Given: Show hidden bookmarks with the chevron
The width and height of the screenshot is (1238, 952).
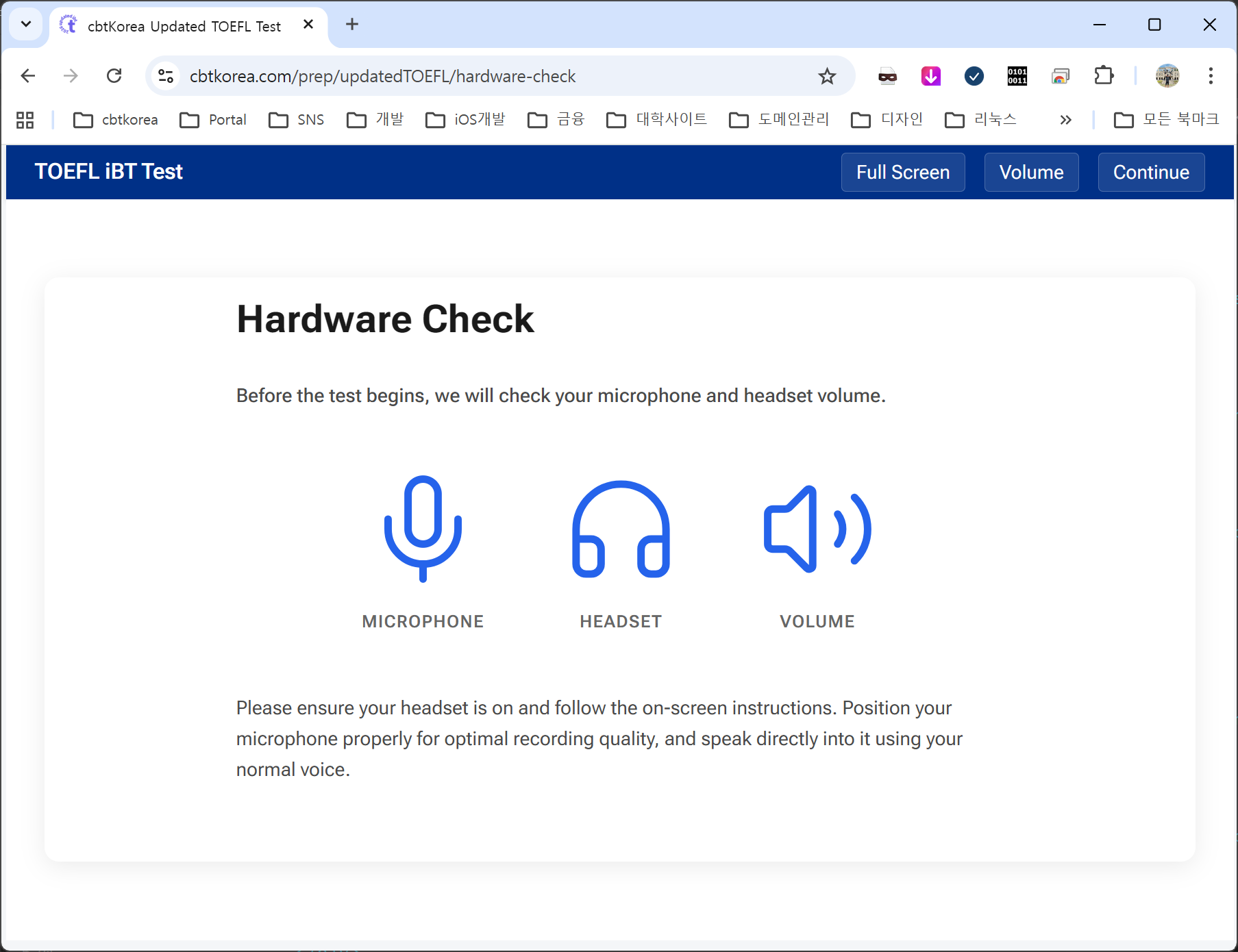Looking at the screenshot, I should point(1065,120).
